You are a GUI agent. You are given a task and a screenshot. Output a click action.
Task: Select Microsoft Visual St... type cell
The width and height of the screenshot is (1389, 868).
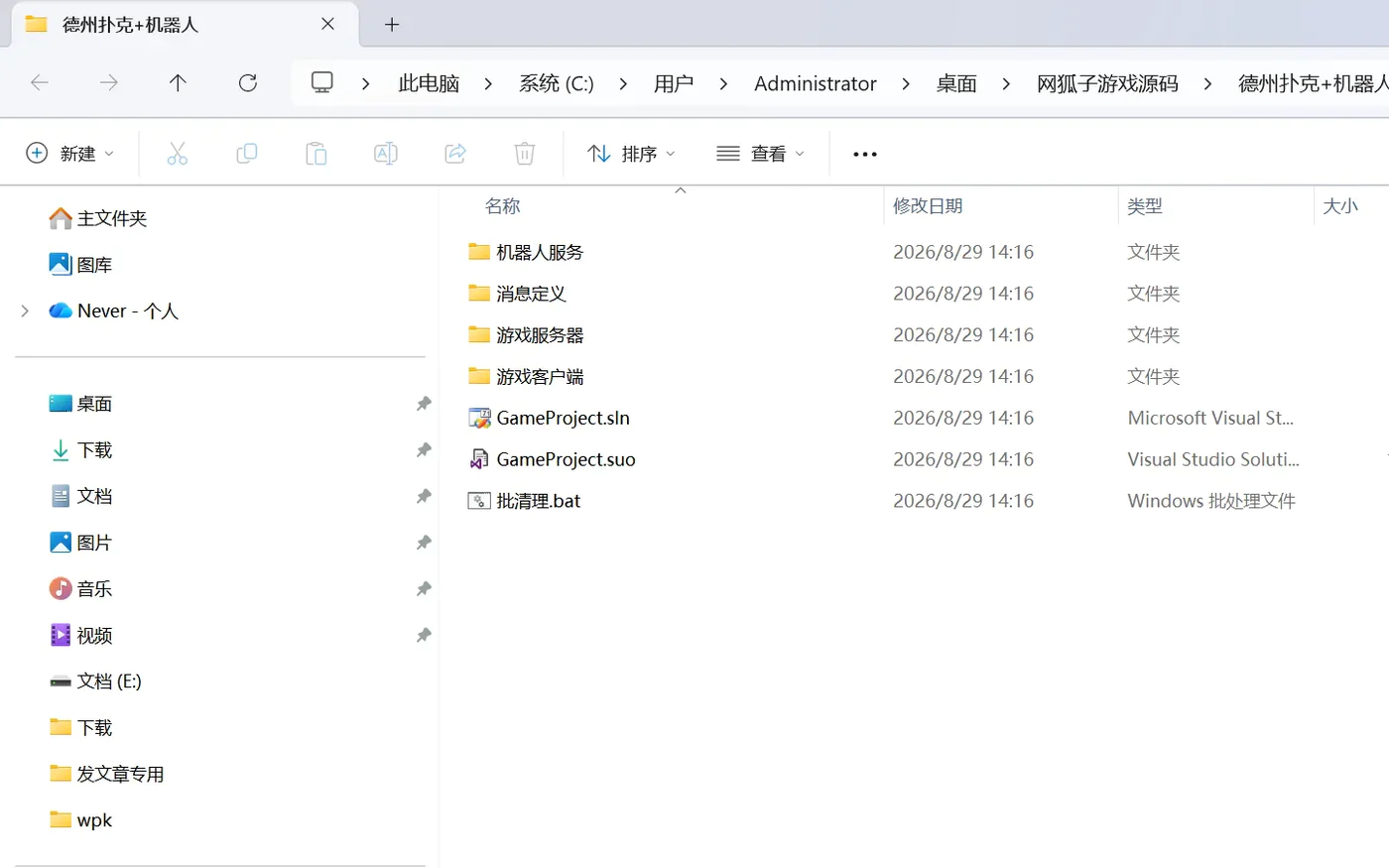tap(1210, 419)
